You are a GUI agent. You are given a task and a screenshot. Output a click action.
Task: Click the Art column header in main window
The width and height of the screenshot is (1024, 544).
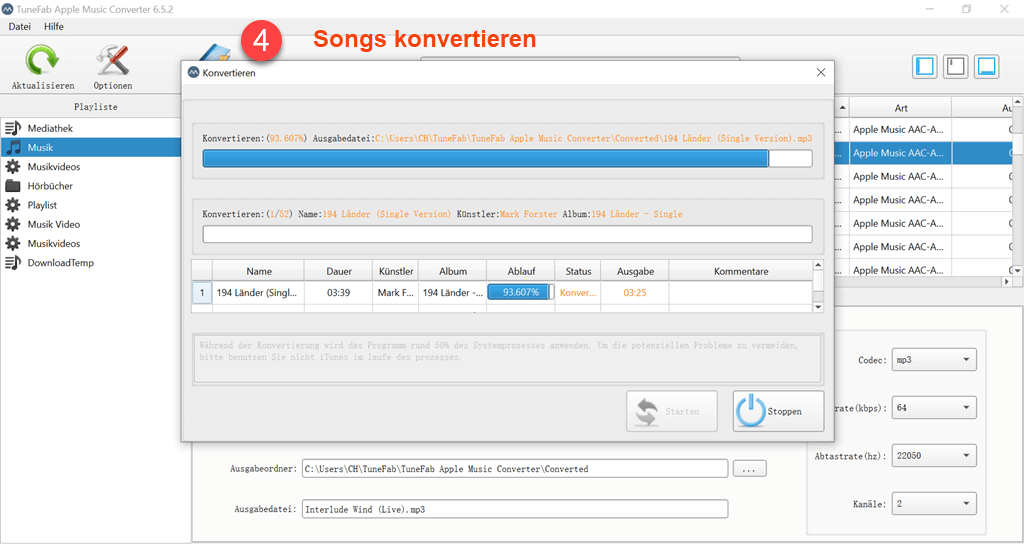901,108
